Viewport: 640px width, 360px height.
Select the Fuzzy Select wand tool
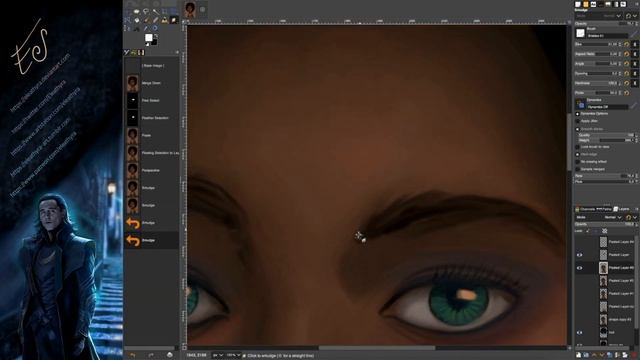[156, 11]
